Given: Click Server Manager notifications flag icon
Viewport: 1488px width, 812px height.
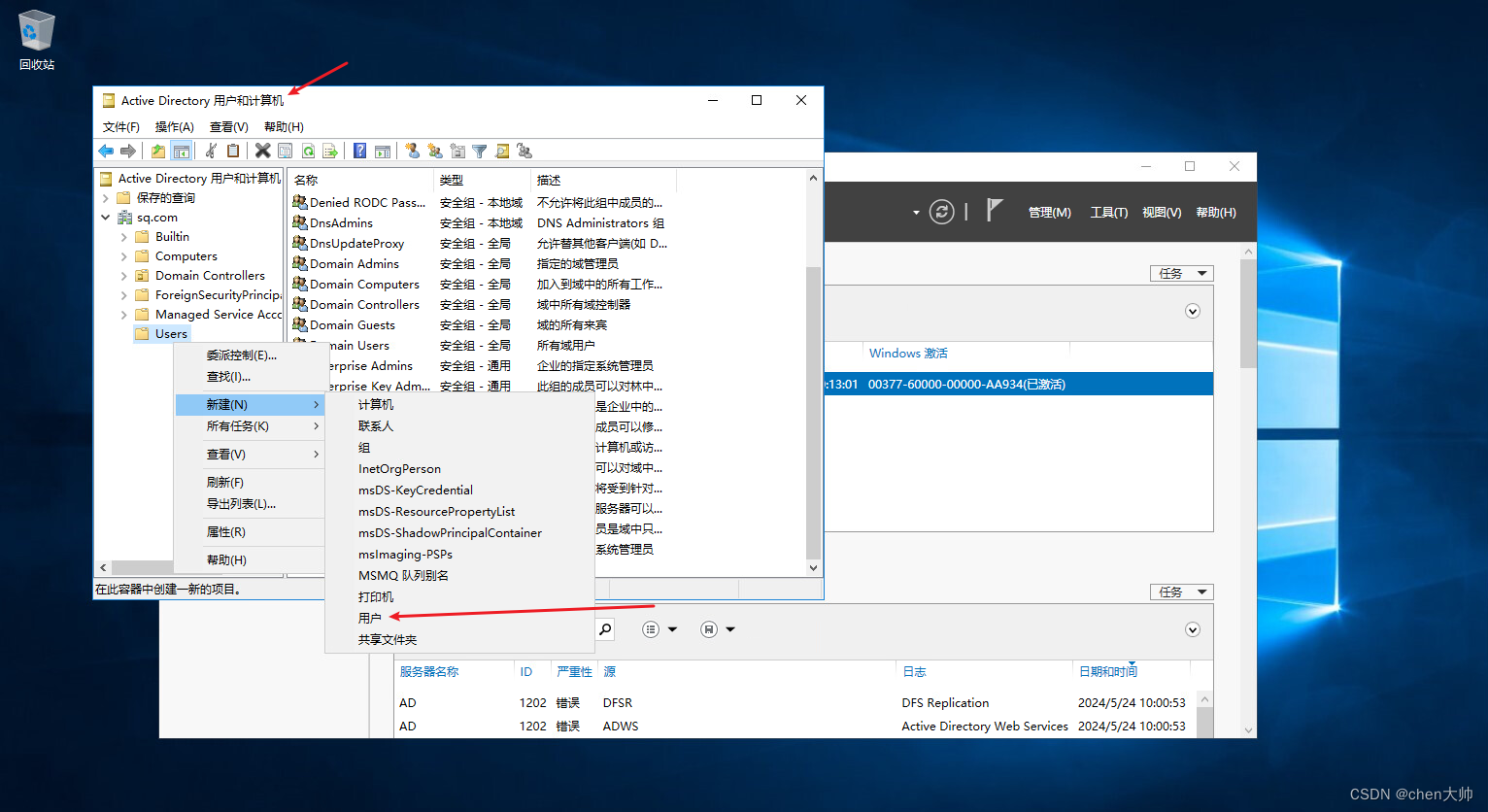Looking at the screenshot, I should coord(994,210).
